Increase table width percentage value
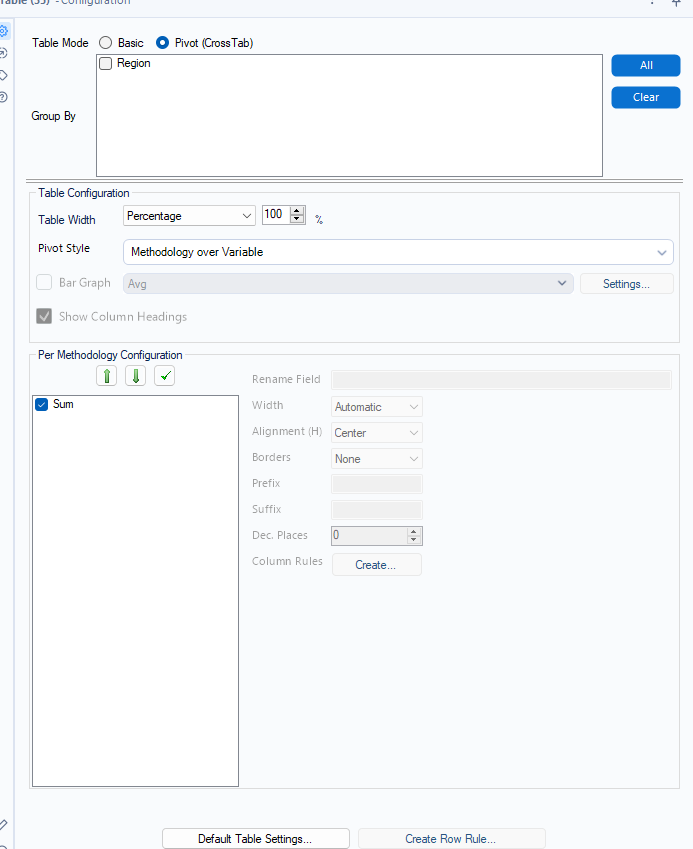The image size is (693, 849). pyautogui.click(x=297, y=211)
